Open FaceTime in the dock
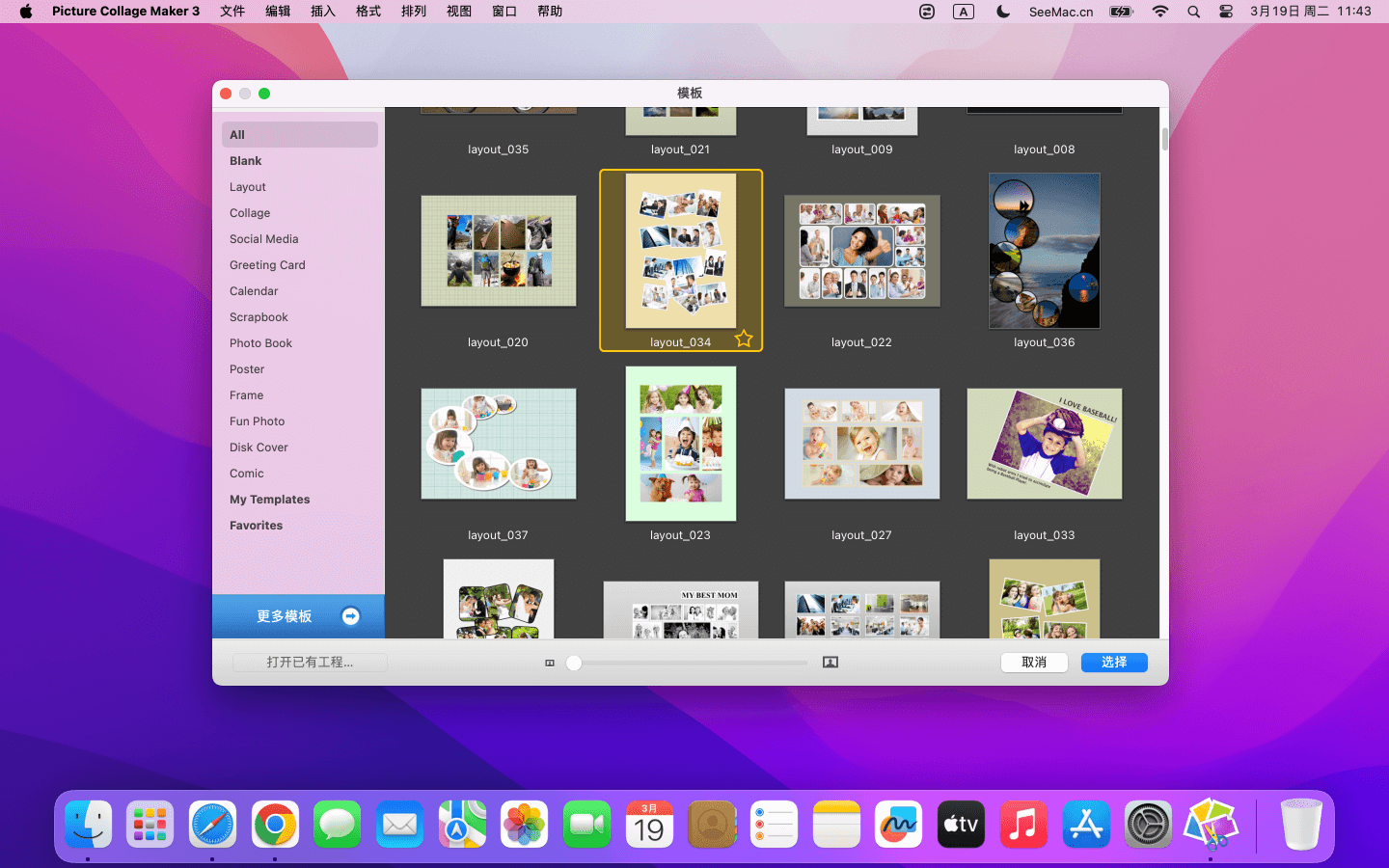This screenshot has width=1389, height=868. click(586, 825)
